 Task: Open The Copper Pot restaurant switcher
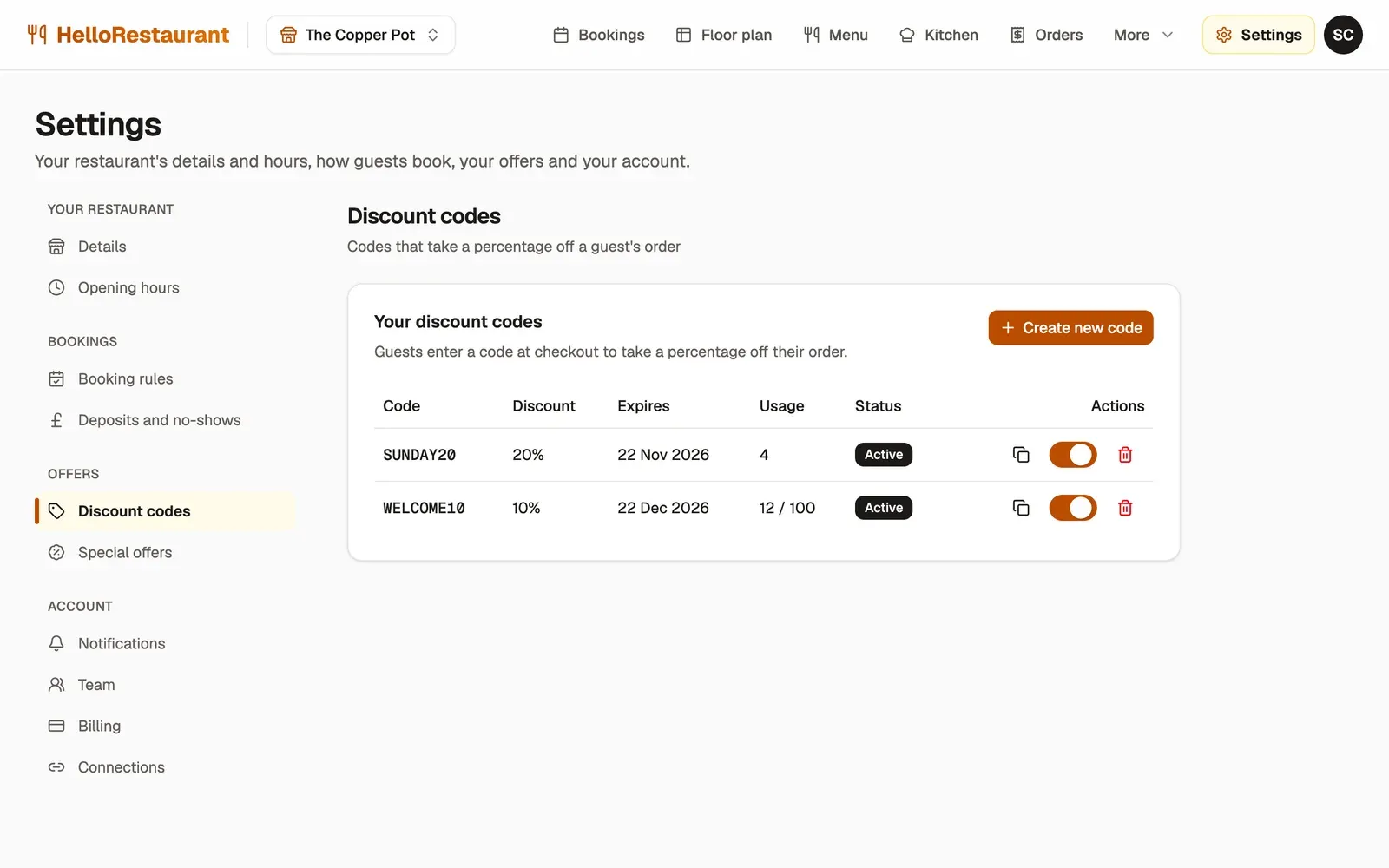click(x=360, y=35)
